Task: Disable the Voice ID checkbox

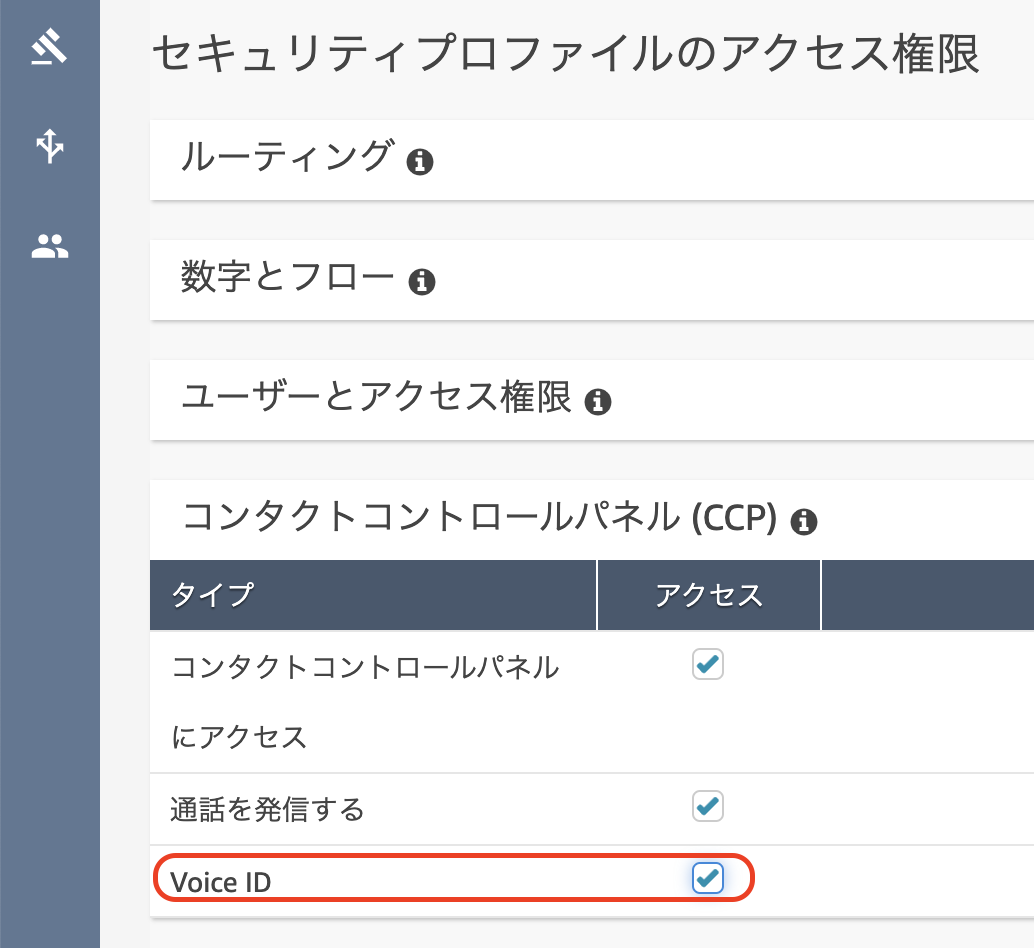Action: click(x=708, y=879)
